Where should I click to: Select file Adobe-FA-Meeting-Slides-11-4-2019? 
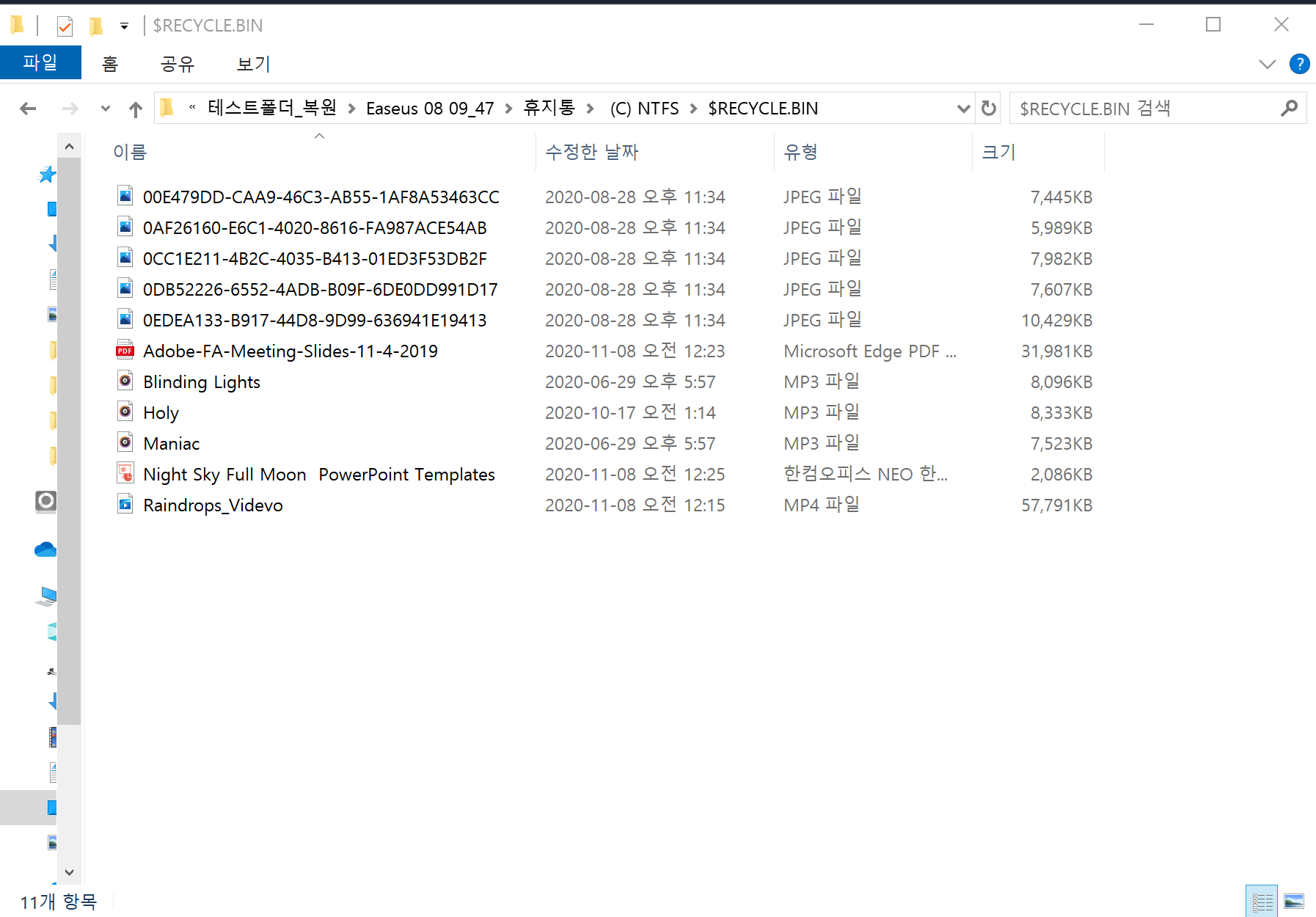point(290,351)
